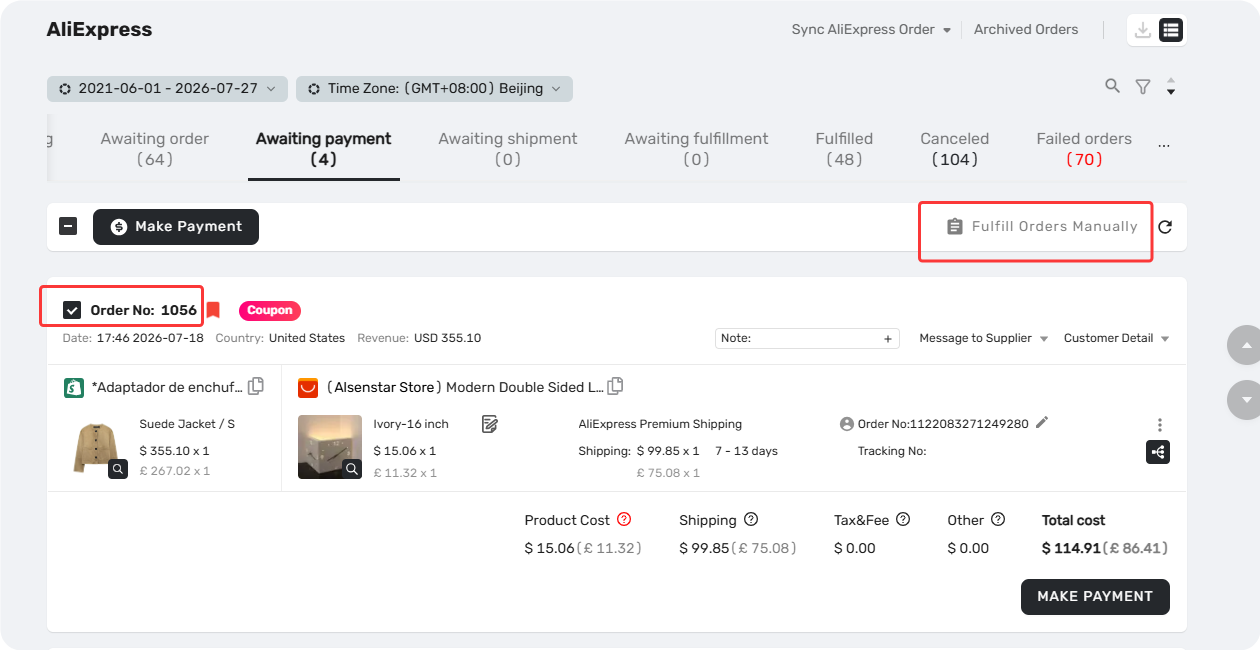Go to Awaiting fulfillment tab
The height and width of the screenshot is (650, 1260).
click(x=697, y=149)
